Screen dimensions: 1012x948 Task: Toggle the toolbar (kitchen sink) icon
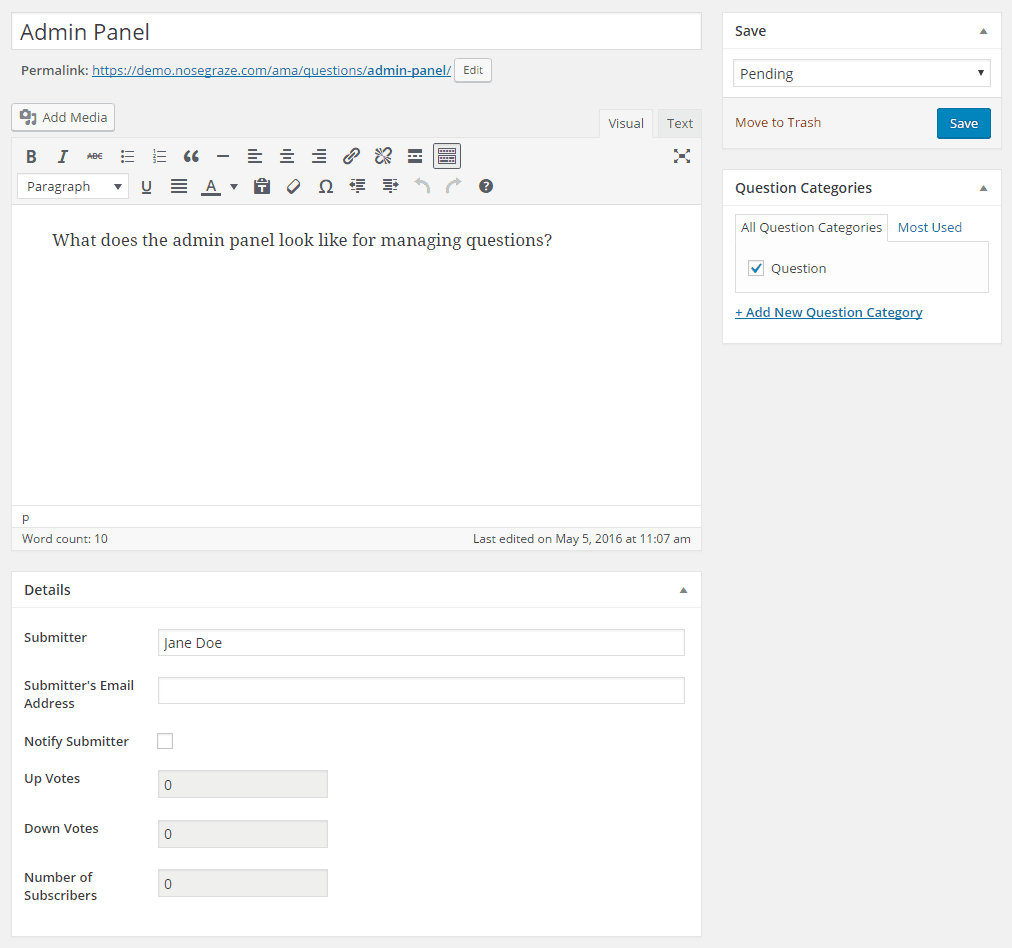[x=447, y=156]
